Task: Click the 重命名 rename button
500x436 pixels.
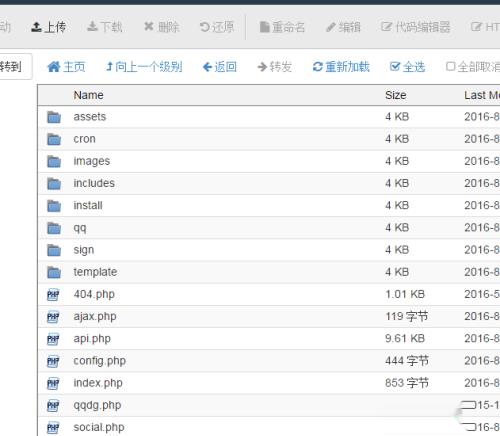Action: [282, 27]
